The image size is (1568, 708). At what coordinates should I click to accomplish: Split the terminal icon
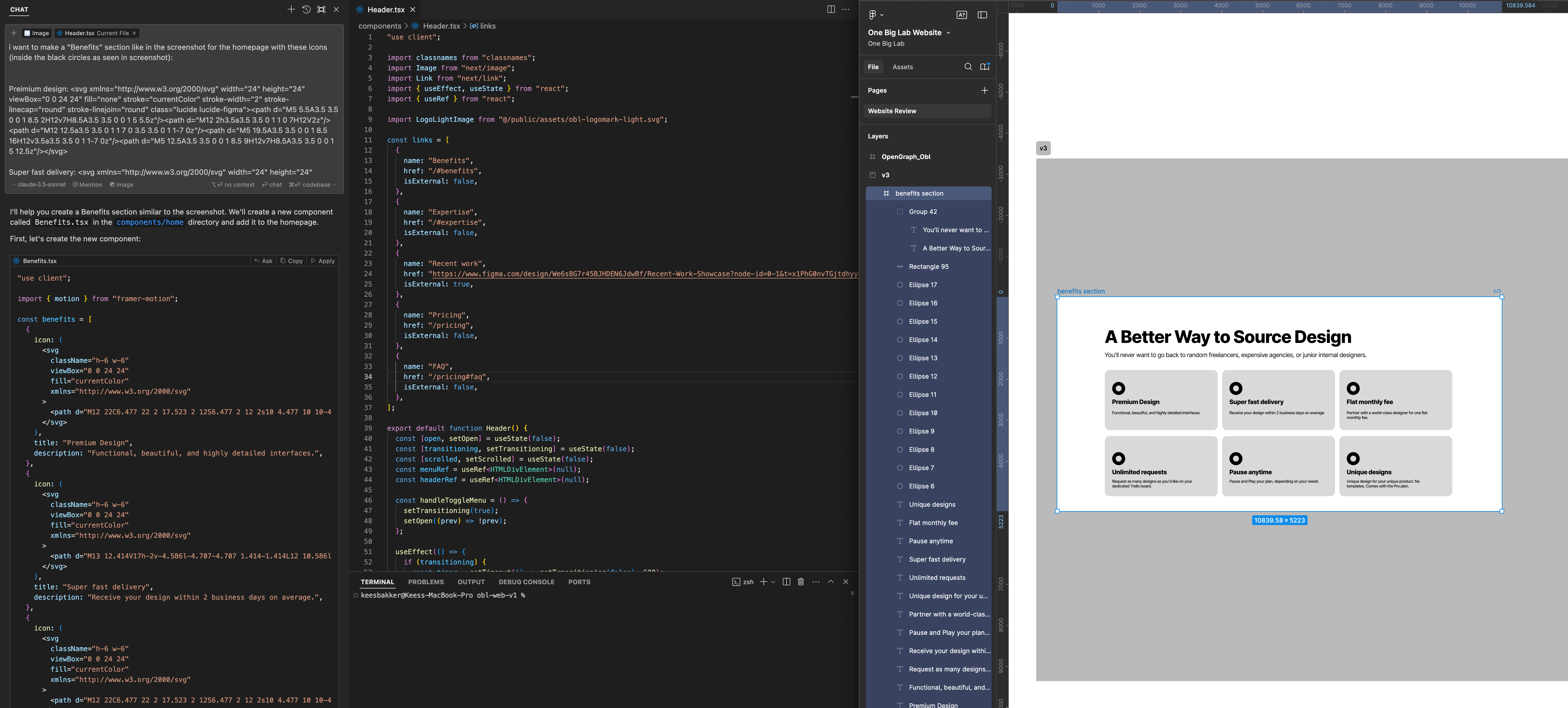(x=787, y=582)
